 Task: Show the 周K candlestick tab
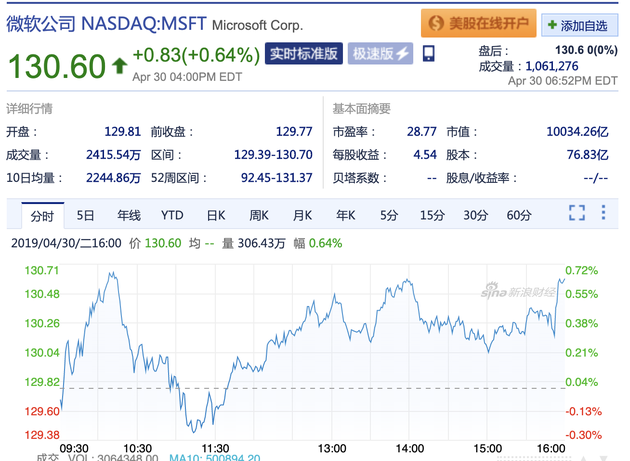(259, 216)
